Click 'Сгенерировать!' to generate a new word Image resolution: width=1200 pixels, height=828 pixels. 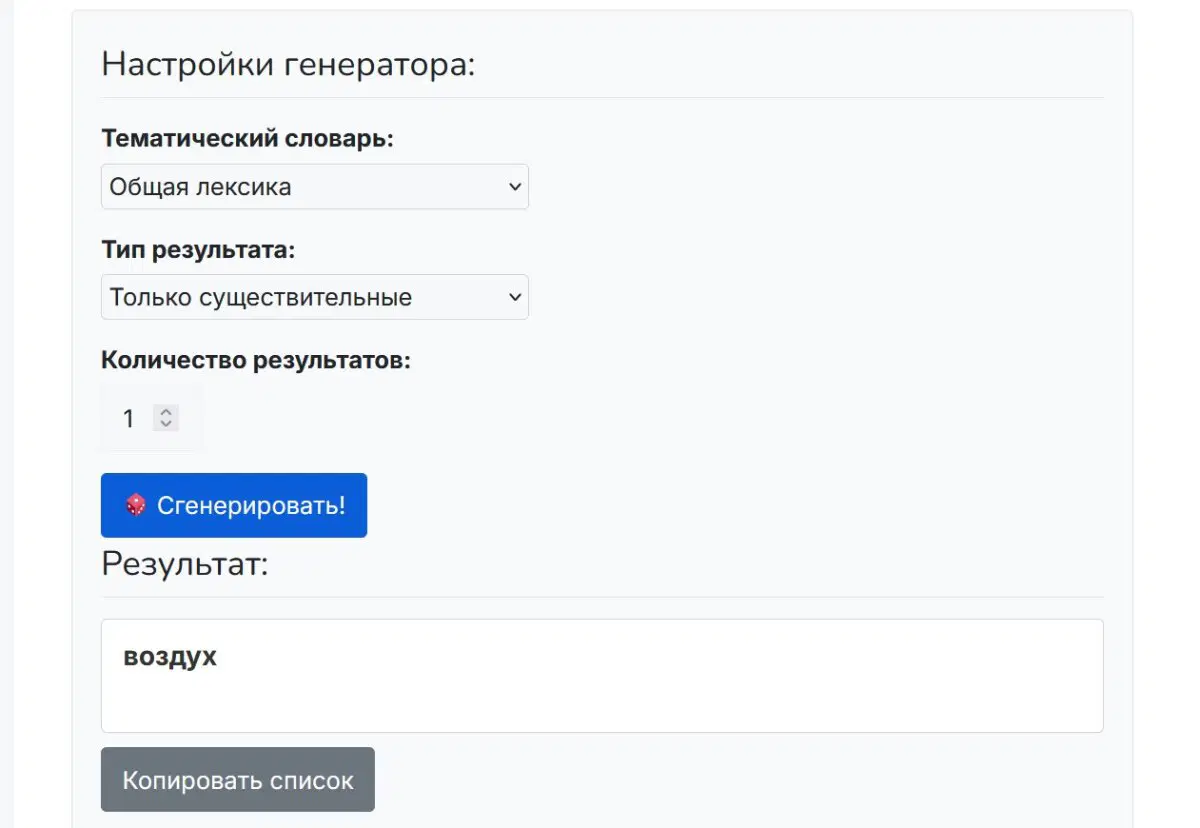(x=233, y=505)
